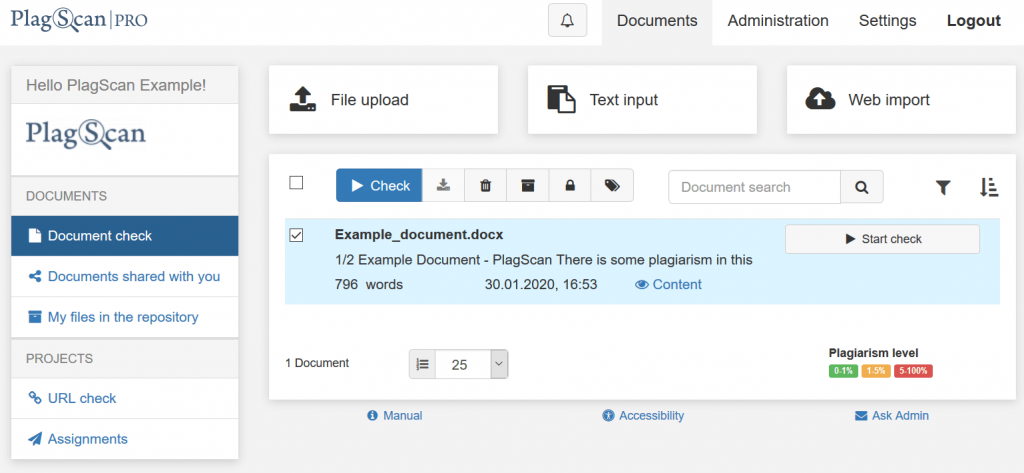This screenshot has width=1024, height=473.
Task: Click the PlagScan PRO logo in header
Action: 79,20
